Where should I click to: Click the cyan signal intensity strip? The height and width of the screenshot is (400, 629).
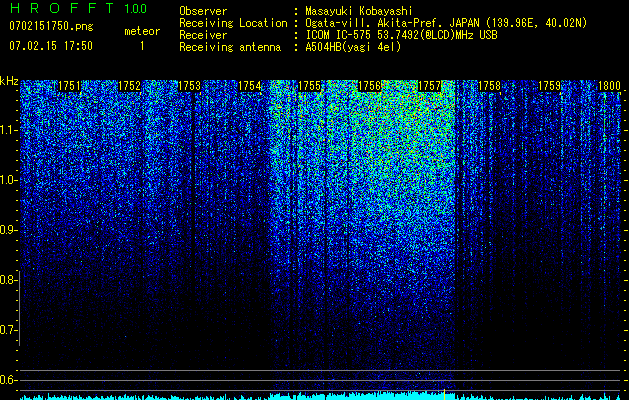[x=320, y=396]
